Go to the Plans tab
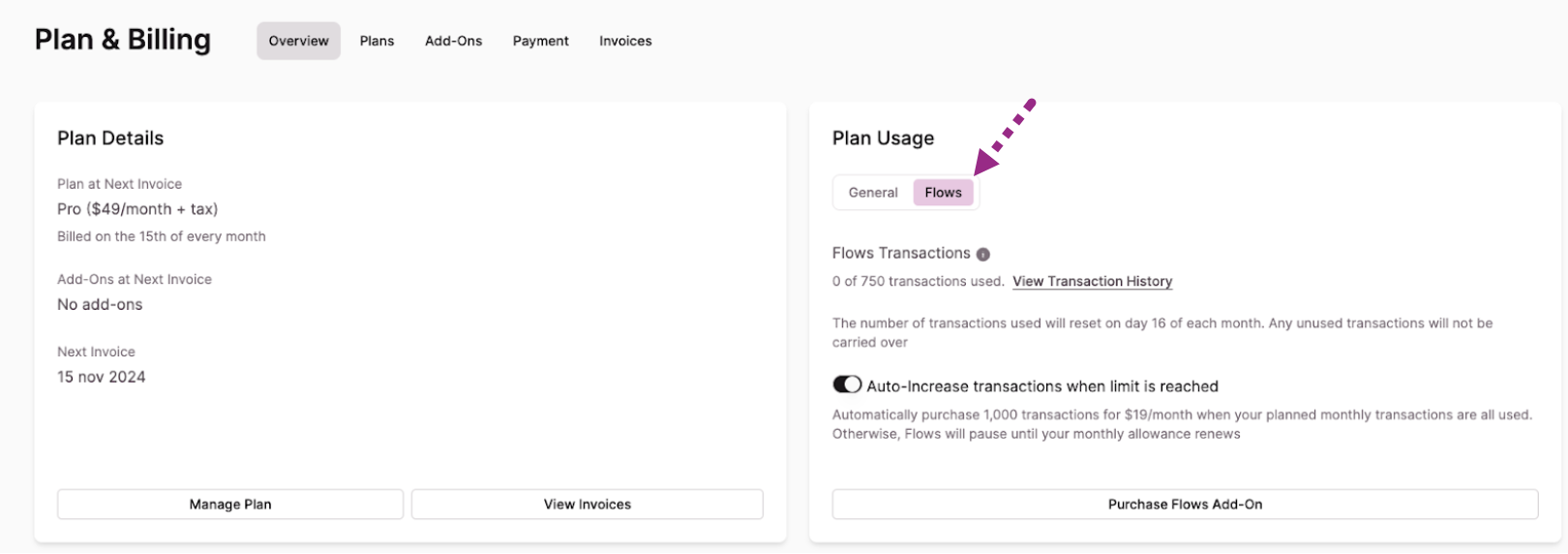1568x554 pixels. tap(377, 41)
